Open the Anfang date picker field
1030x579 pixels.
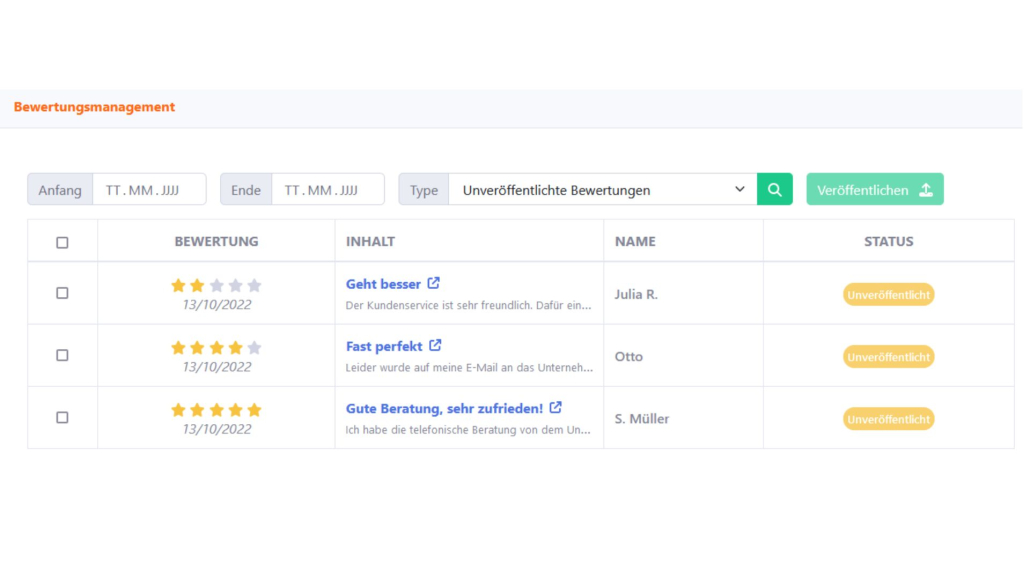148,190
